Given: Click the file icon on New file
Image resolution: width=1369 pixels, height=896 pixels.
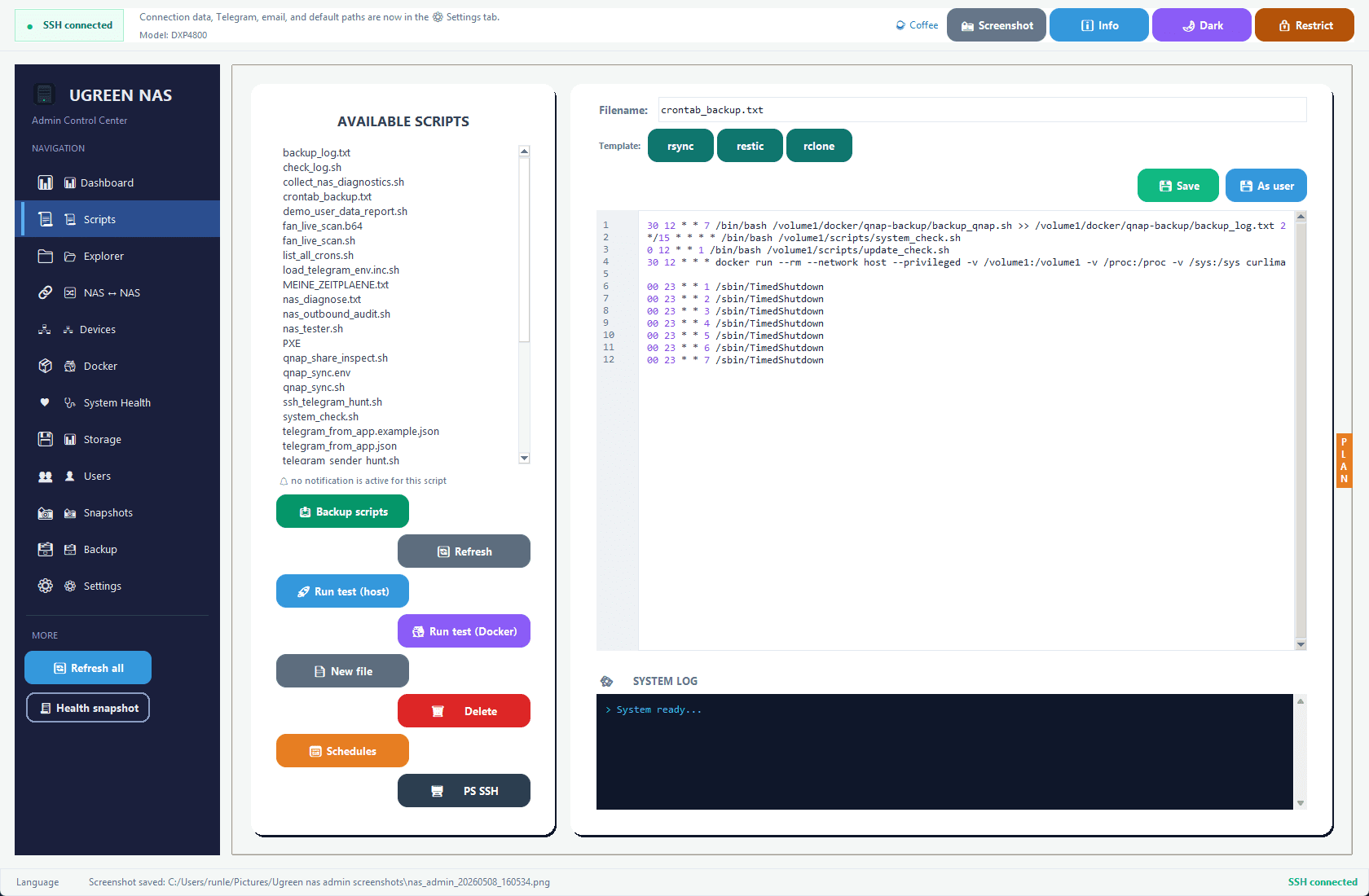Looking at the screenshot, I should coord(319,671).
